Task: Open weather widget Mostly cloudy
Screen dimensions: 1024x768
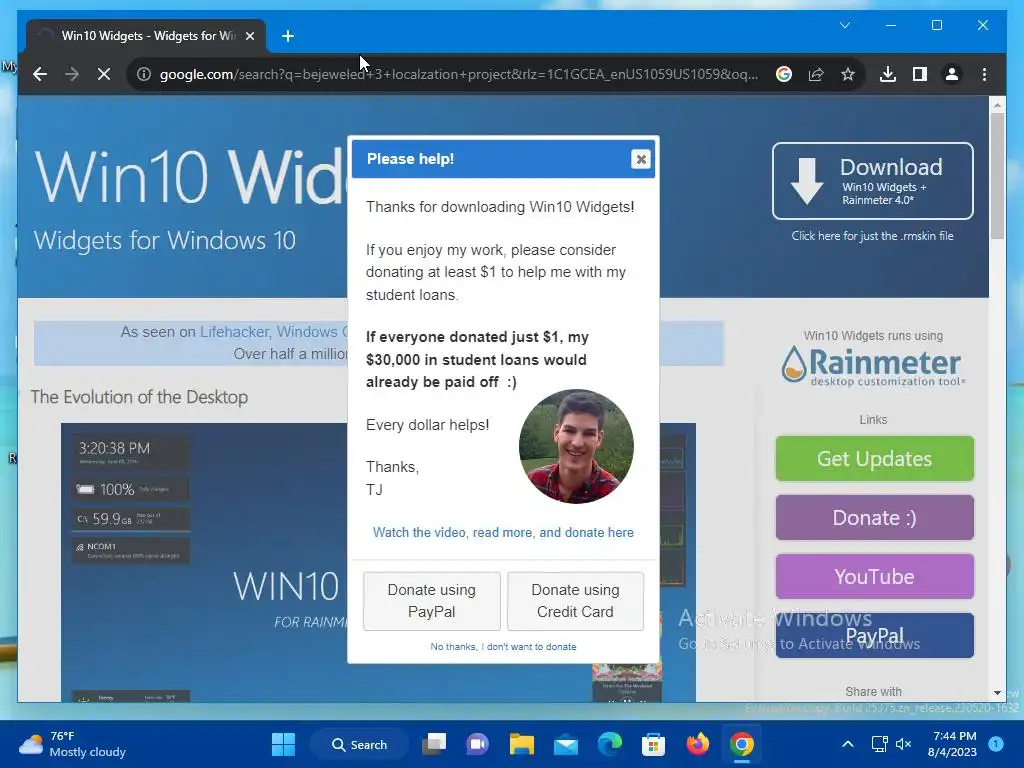Action: [x=73, y=744]
